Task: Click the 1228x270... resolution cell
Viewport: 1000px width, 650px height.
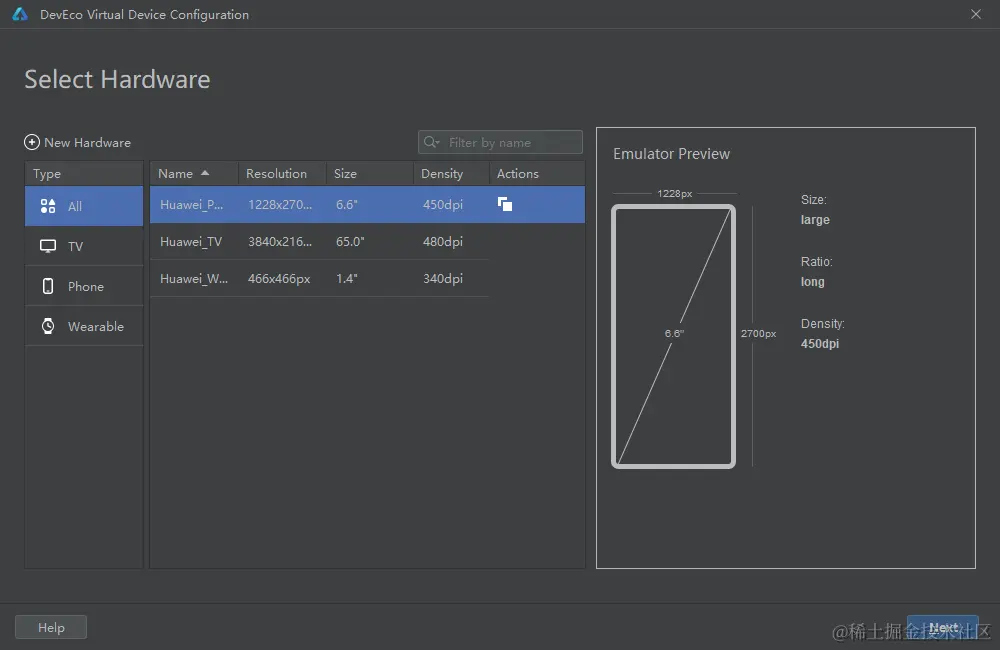Action: tap(280, 205)
